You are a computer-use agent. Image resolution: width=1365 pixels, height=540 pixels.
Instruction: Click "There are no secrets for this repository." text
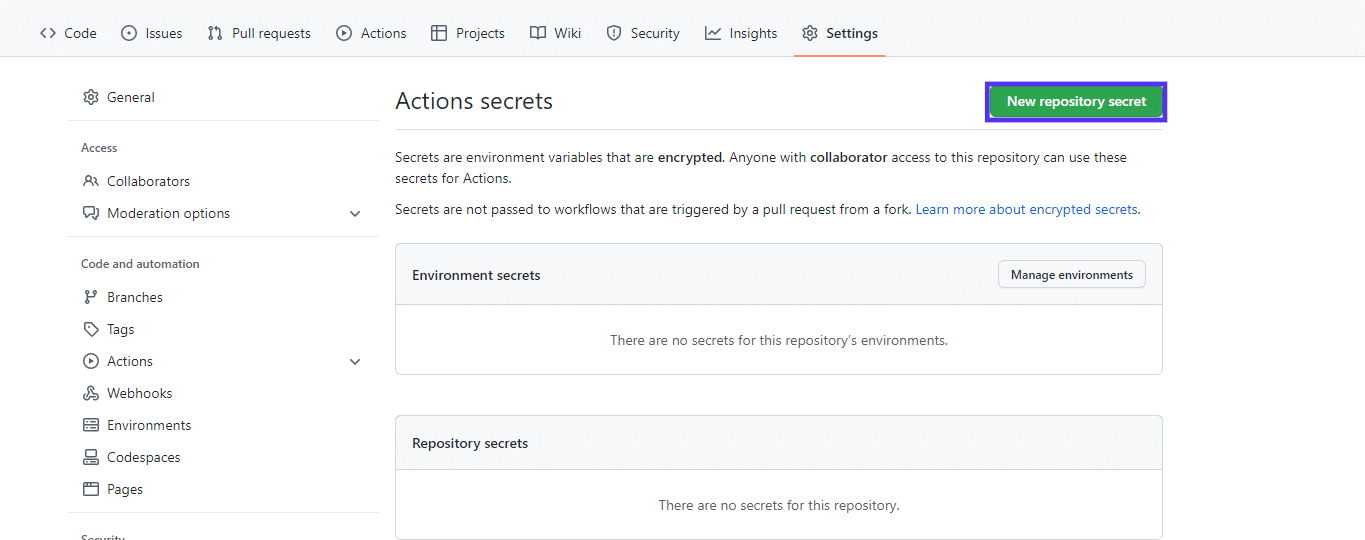coord(779,505)
